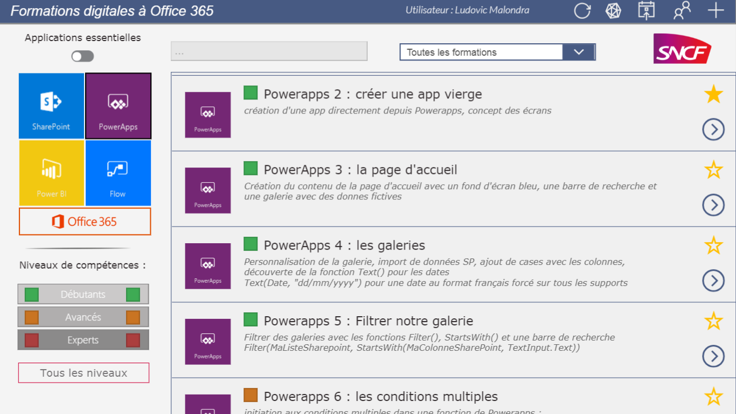Open the Toutes les formations dropdown
This screenshot has height=414, width=736.
(498, 52)
